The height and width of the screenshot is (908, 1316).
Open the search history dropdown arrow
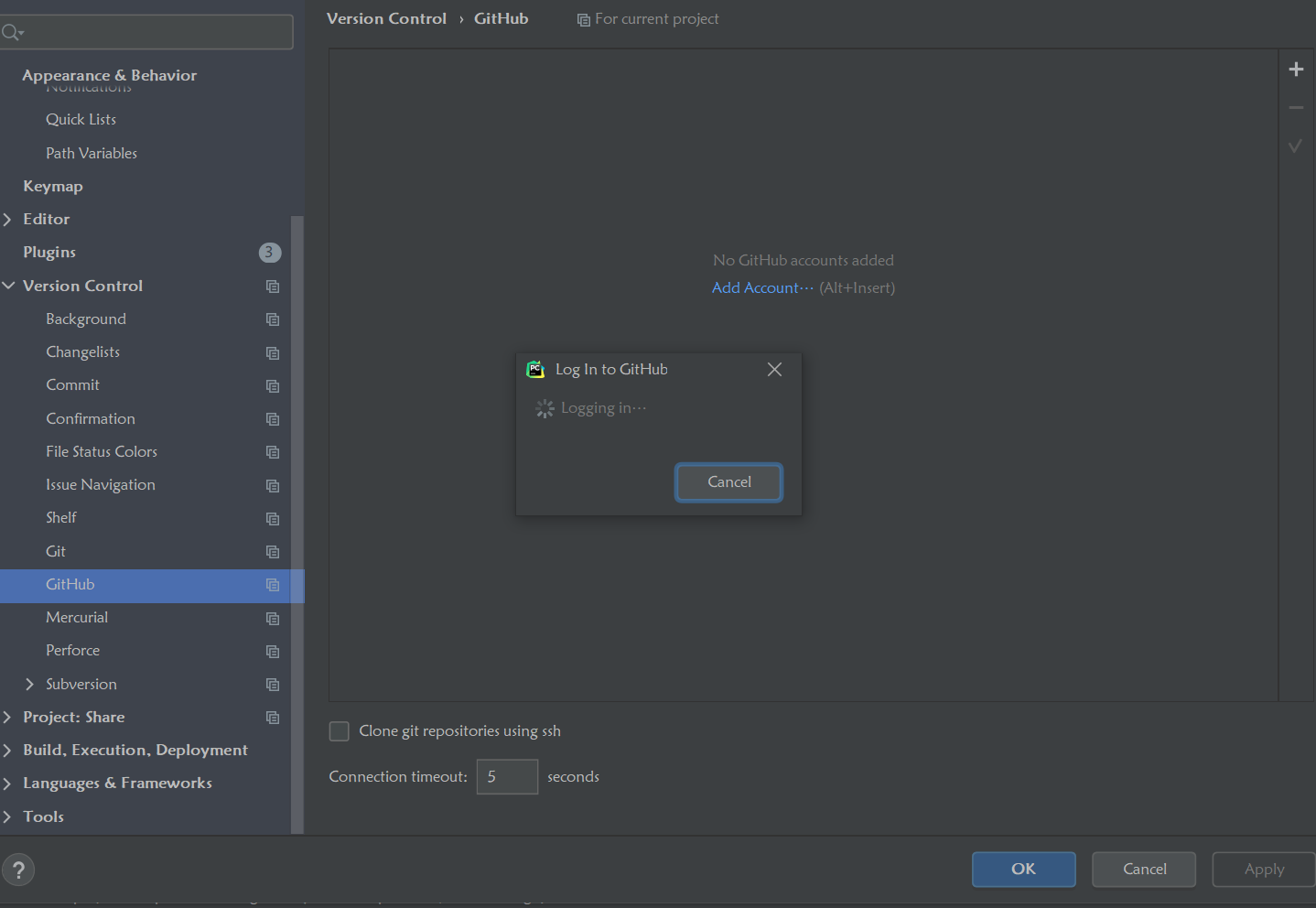click(21, 34)
